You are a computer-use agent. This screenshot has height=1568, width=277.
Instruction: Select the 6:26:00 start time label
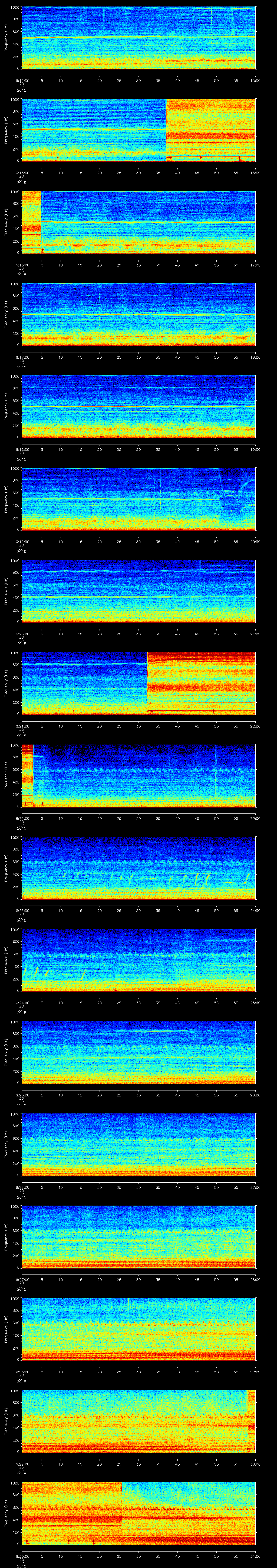click(22, 1187)
